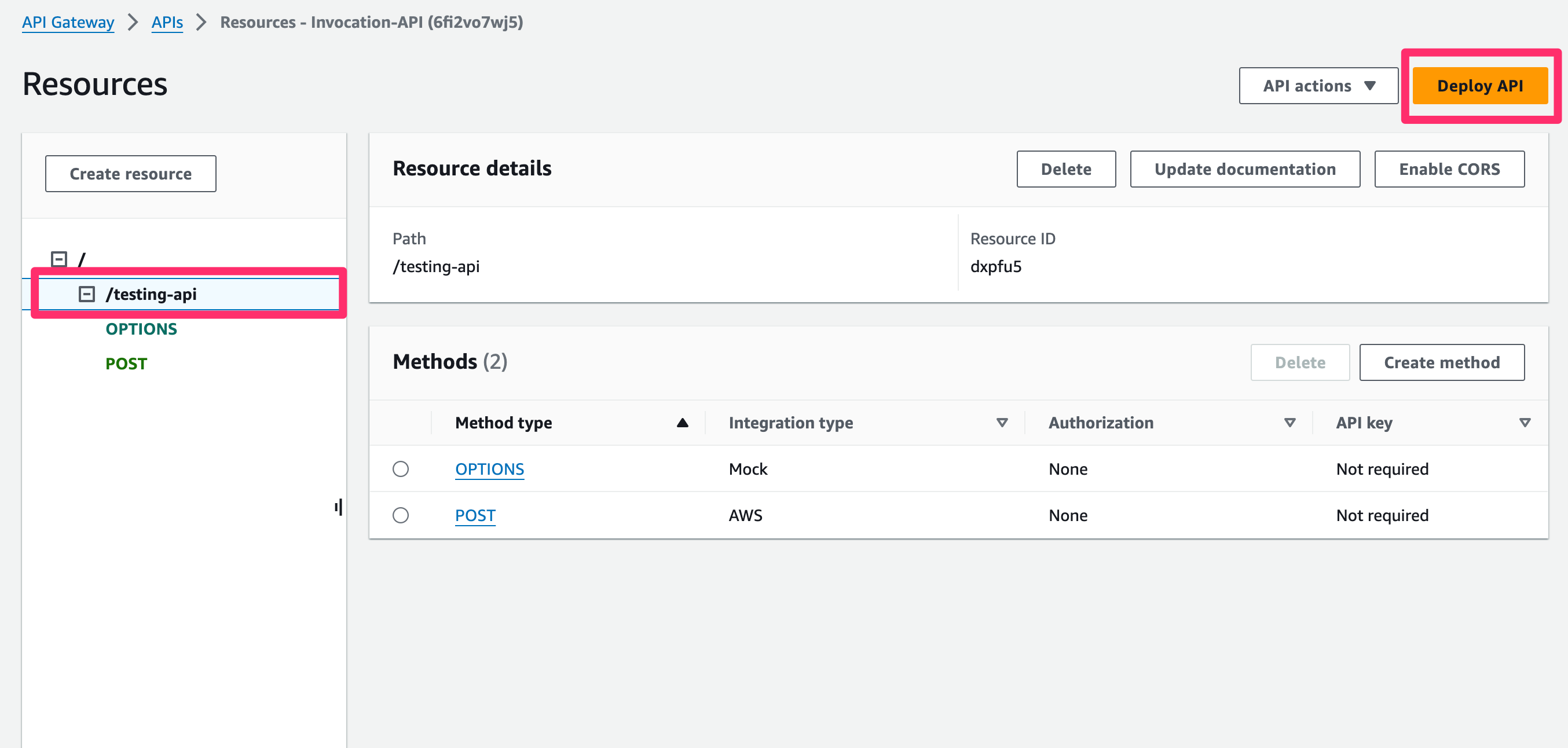1568x748 pixels.
Task: Click Create method button
Action: [1441, 363]
